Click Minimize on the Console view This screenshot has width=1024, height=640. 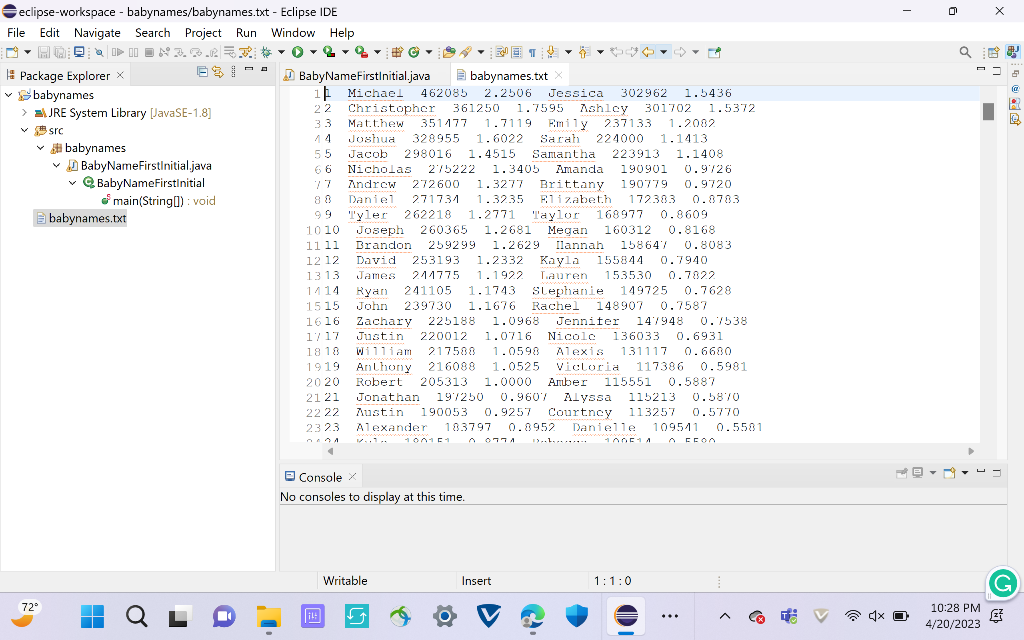click(981, 471)
